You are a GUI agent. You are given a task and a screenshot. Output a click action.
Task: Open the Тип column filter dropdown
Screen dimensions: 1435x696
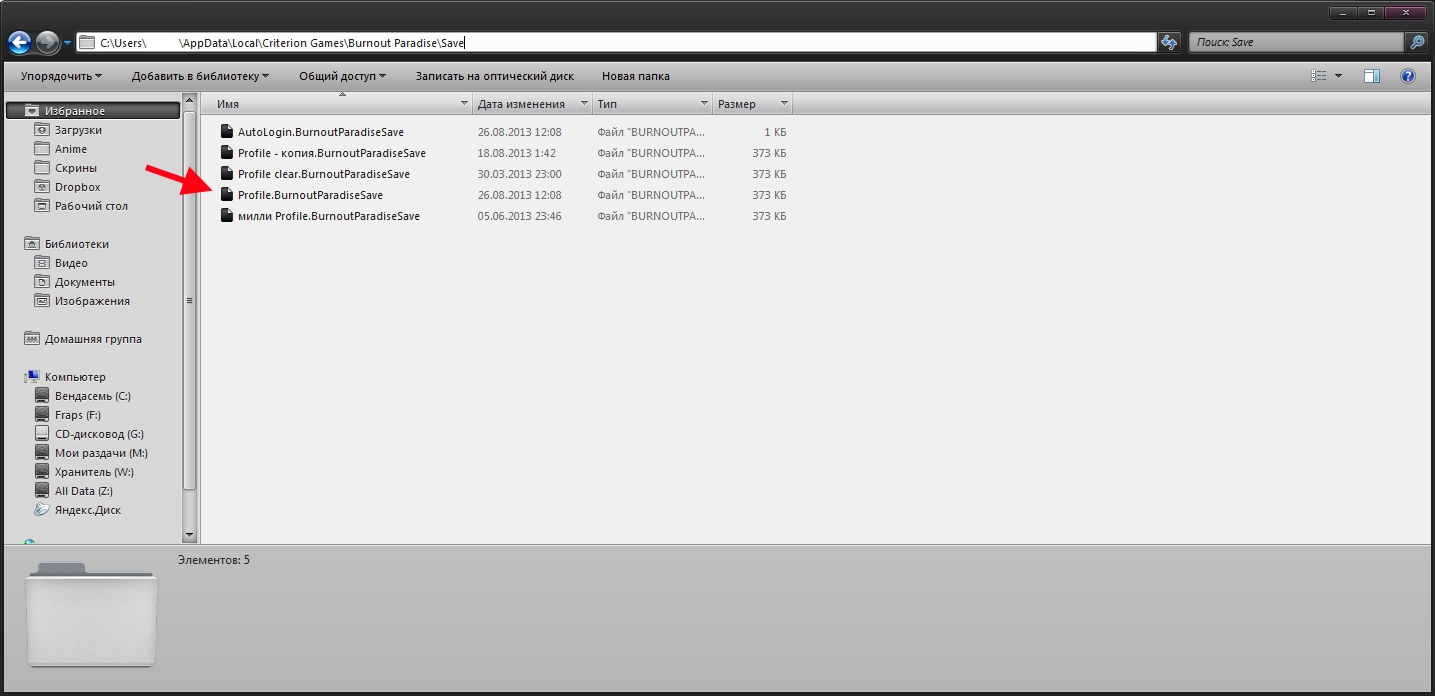[703, 104]
